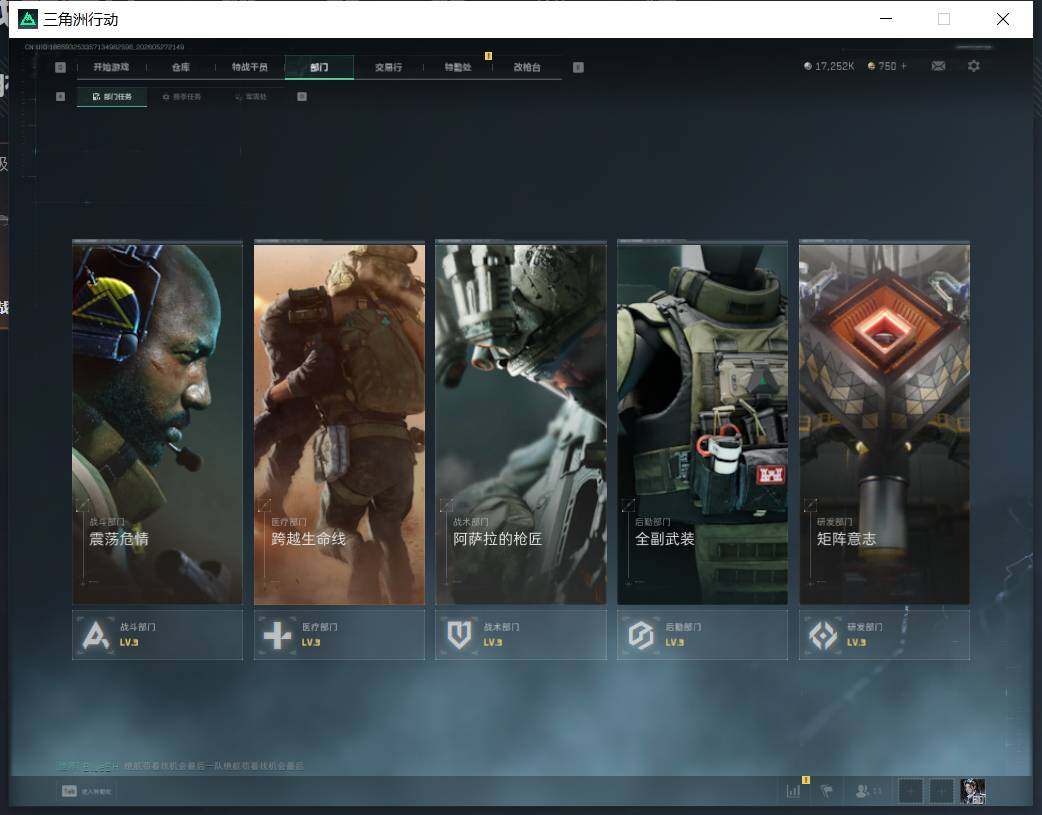Viewport: 1042px width, 815px height.
Task: Click the 研发部门 LV.3 button
Action: (x=885, y=635)
